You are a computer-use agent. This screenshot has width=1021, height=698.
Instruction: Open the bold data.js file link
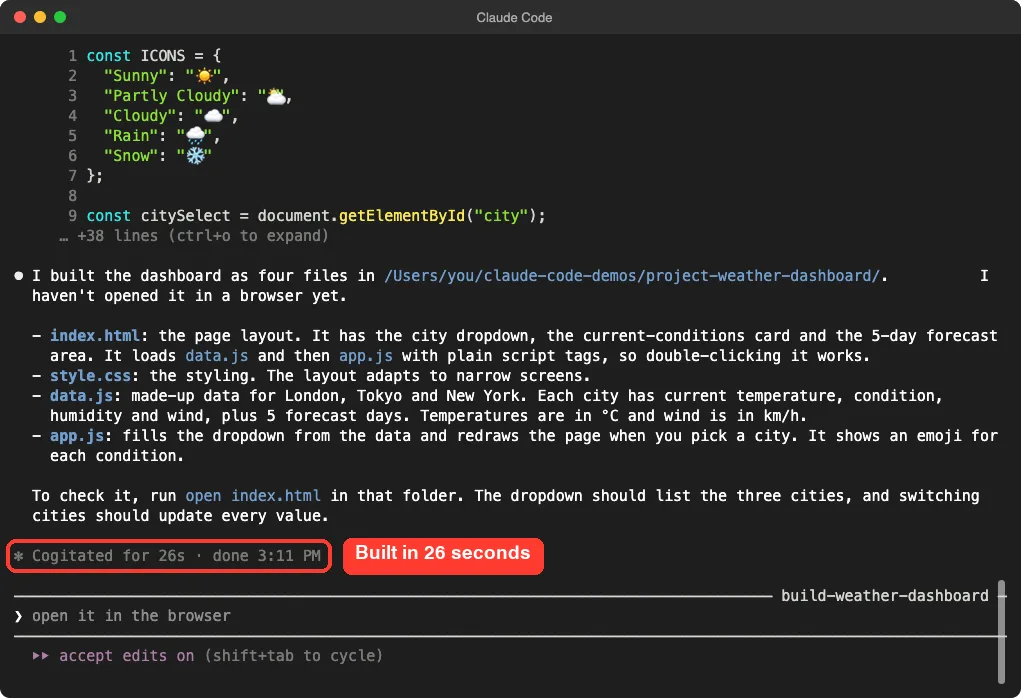81,396
